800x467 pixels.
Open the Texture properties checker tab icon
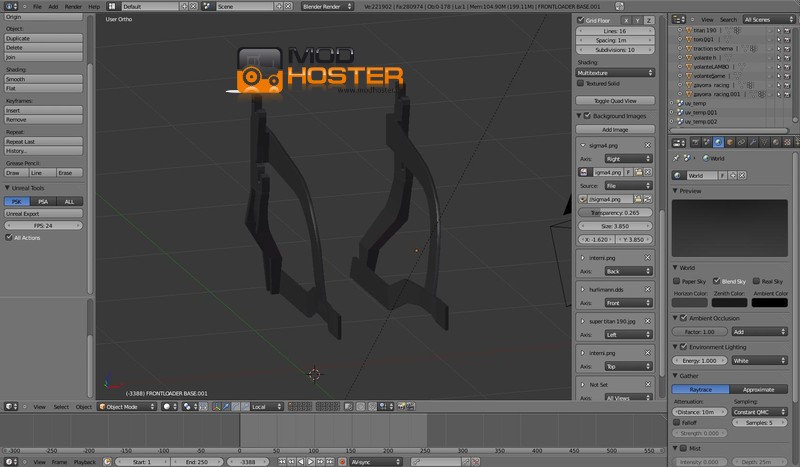(x=788, y=143)
